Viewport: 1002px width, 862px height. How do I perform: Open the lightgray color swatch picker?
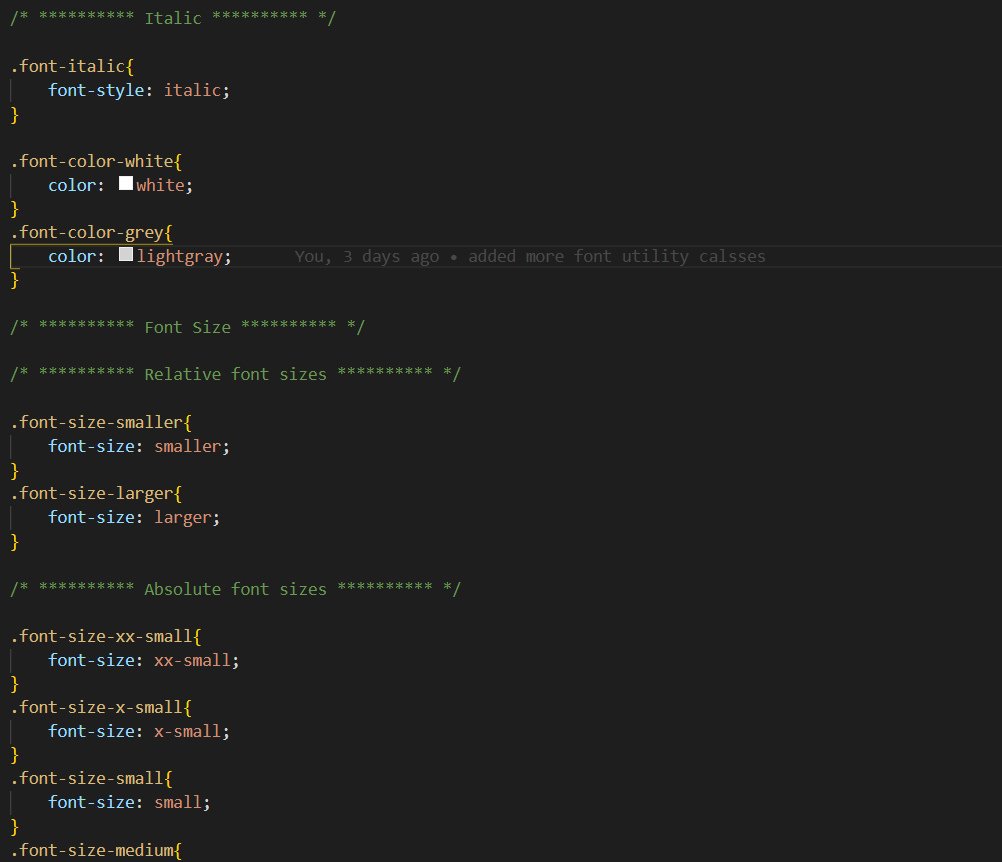pos(126,255)
